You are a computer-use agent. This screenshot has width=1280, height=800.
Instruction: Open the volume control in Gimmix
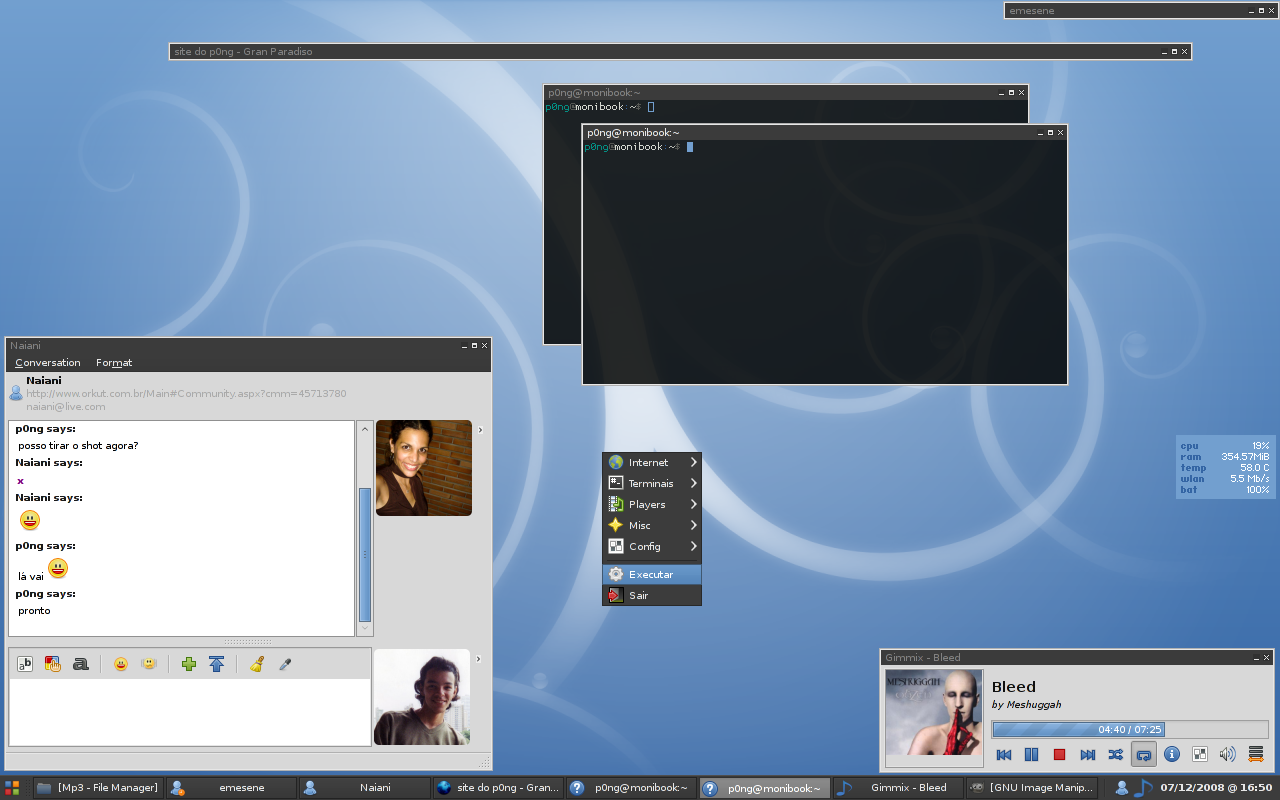tap(1228, 755)
